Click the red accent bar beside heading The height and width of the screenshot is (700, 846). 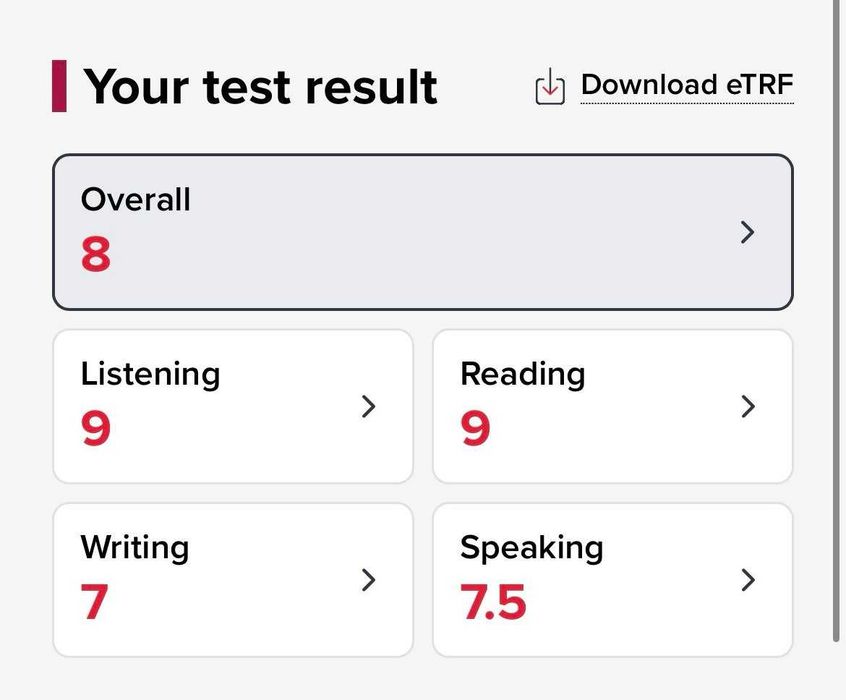point(59,86)
